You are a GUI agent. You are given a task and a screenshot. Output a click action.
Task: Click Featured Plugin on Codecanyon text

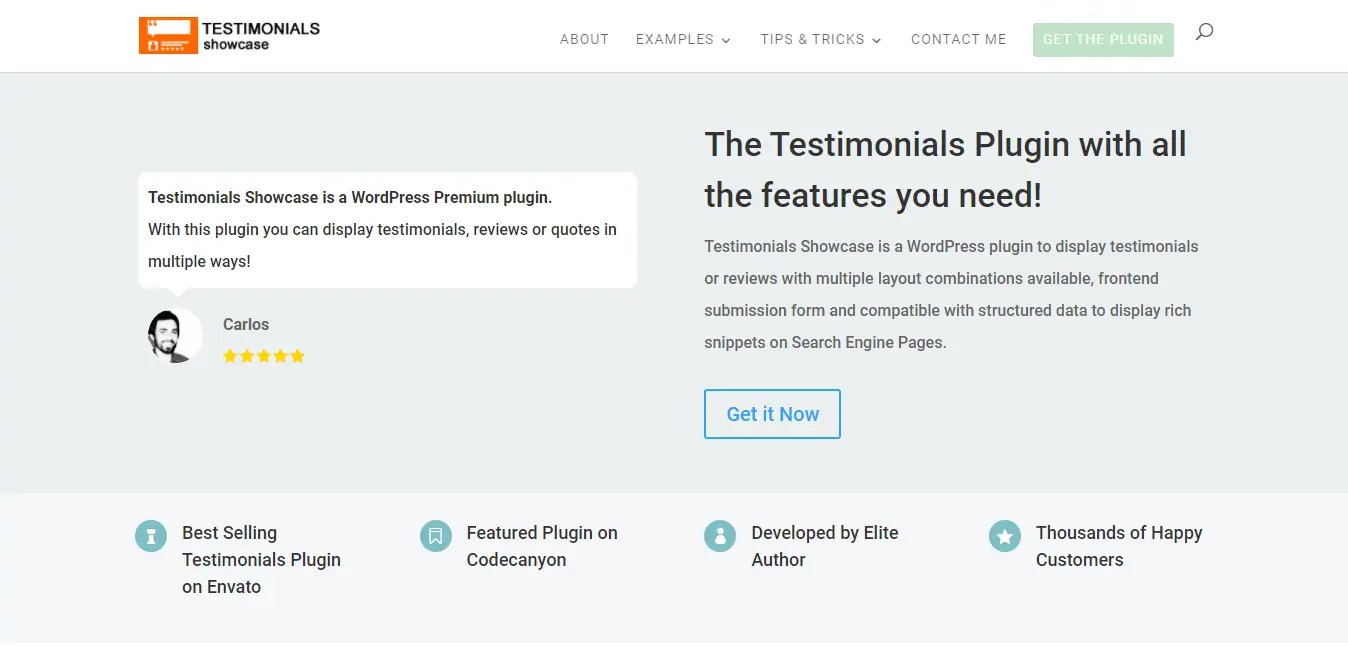[x=542, y=546]
